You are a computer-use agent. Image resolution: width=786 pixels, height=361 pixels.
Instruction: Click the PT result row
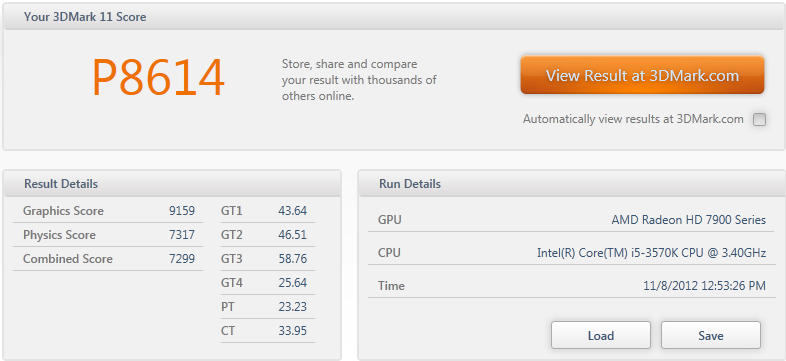(x=268, y=307)
